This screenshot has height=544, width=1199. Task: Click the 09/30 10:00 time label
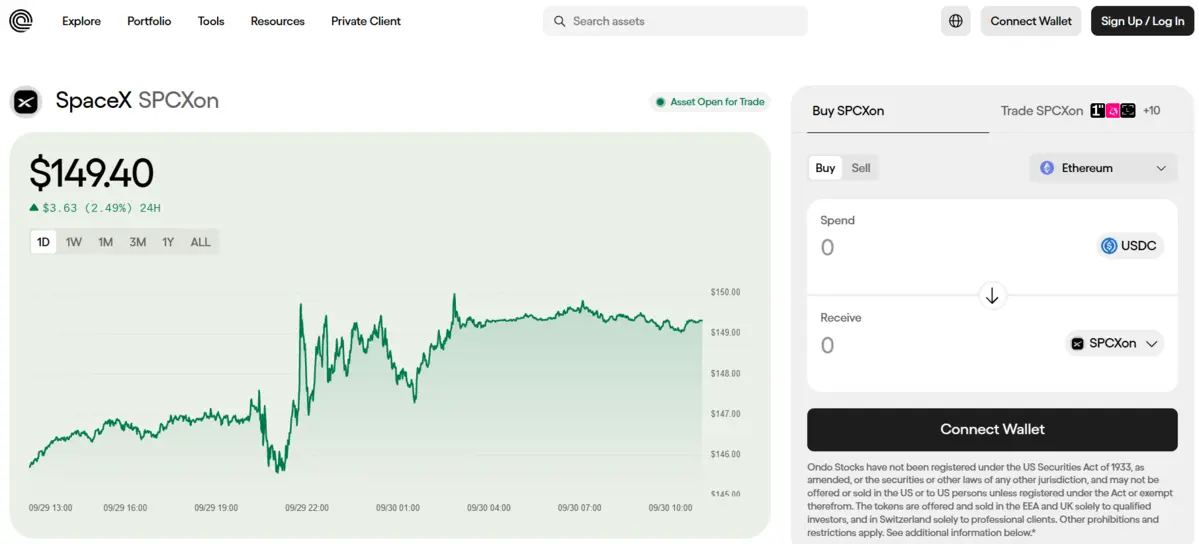pos(670,507)
